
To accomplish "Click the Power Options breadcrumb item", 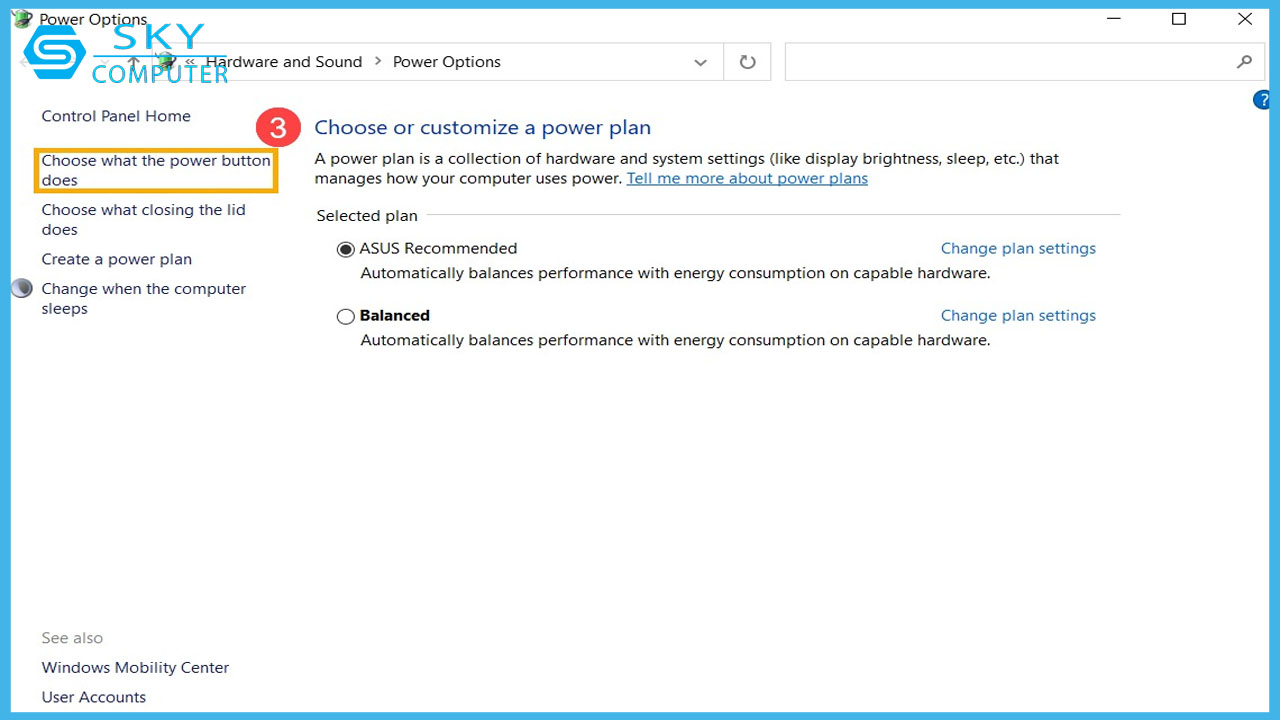I will (x=446, y=62).
